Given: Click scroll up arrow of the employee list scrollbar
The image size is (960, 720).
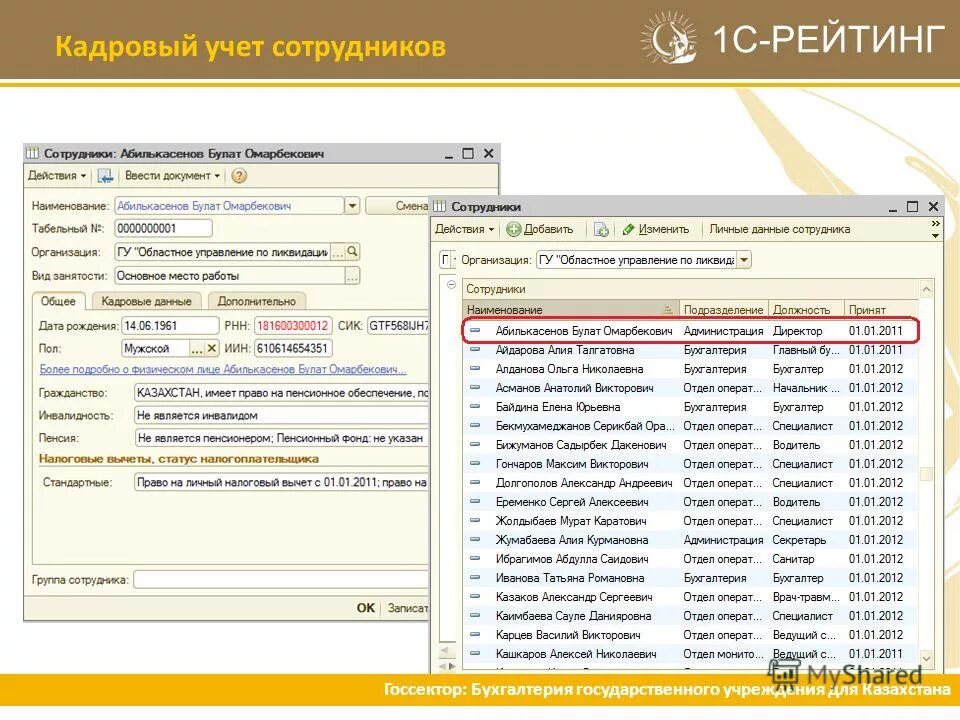Looking at the screenshot, I should pyautogui.click(x=926, y=289).
